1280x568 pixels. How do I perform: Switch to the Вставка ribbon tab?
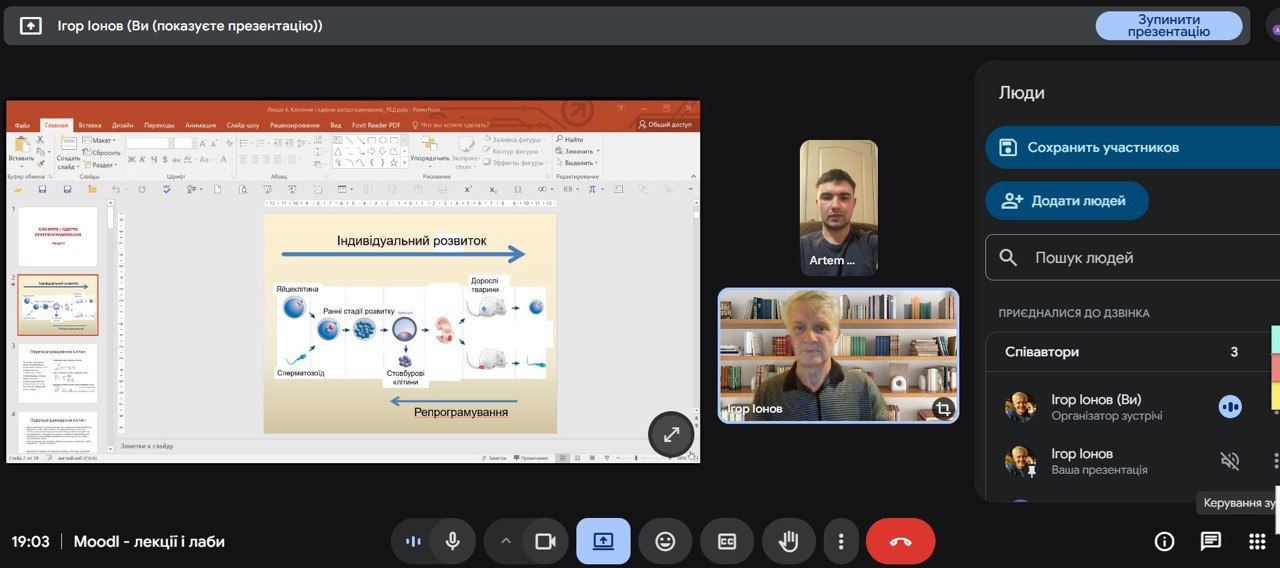pyautogui.click(x=90, y=125)
